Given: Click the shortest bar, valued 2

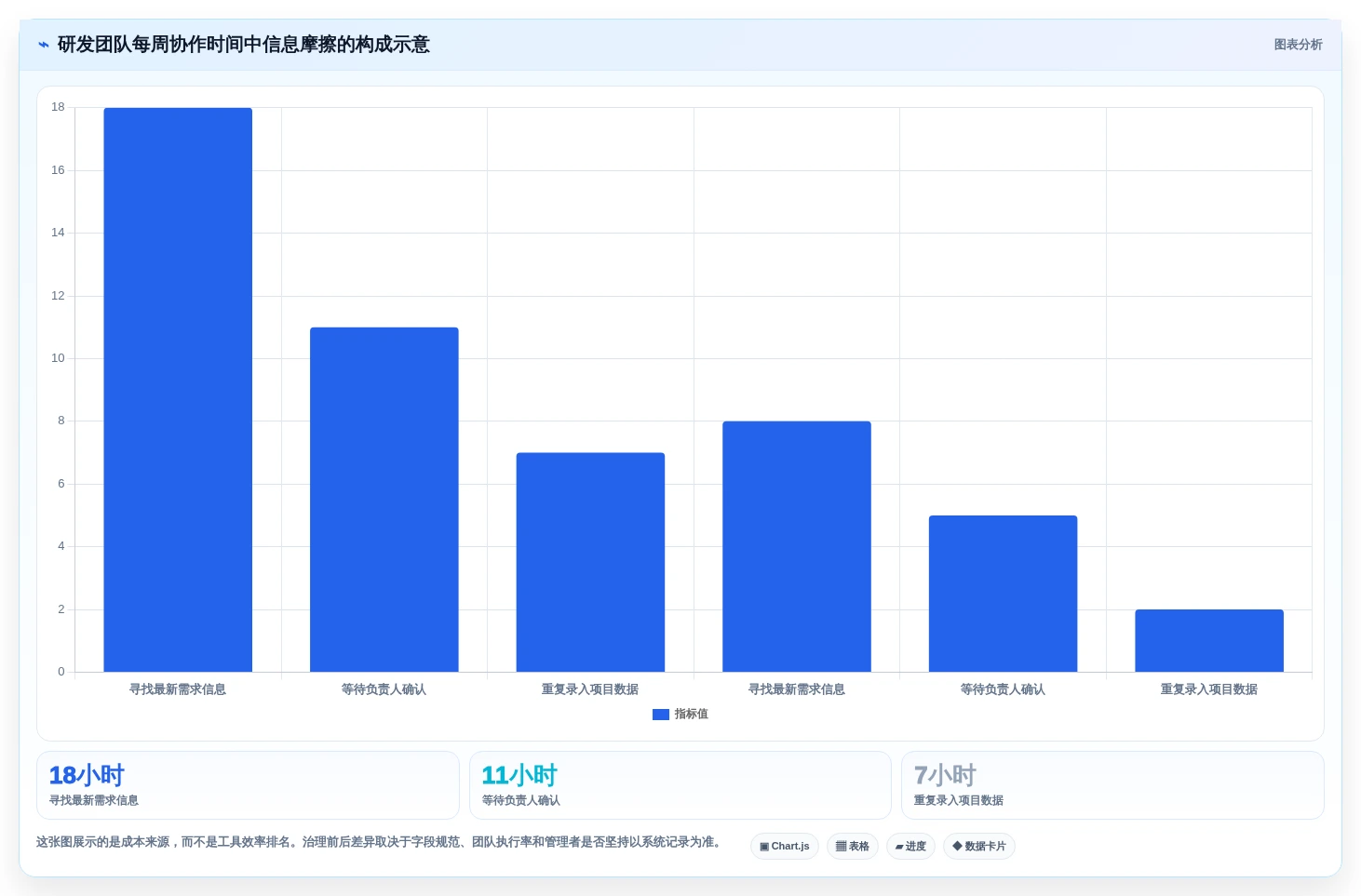Looking at the screenshot, I should pyautogui.click(x=1209, y=641).
